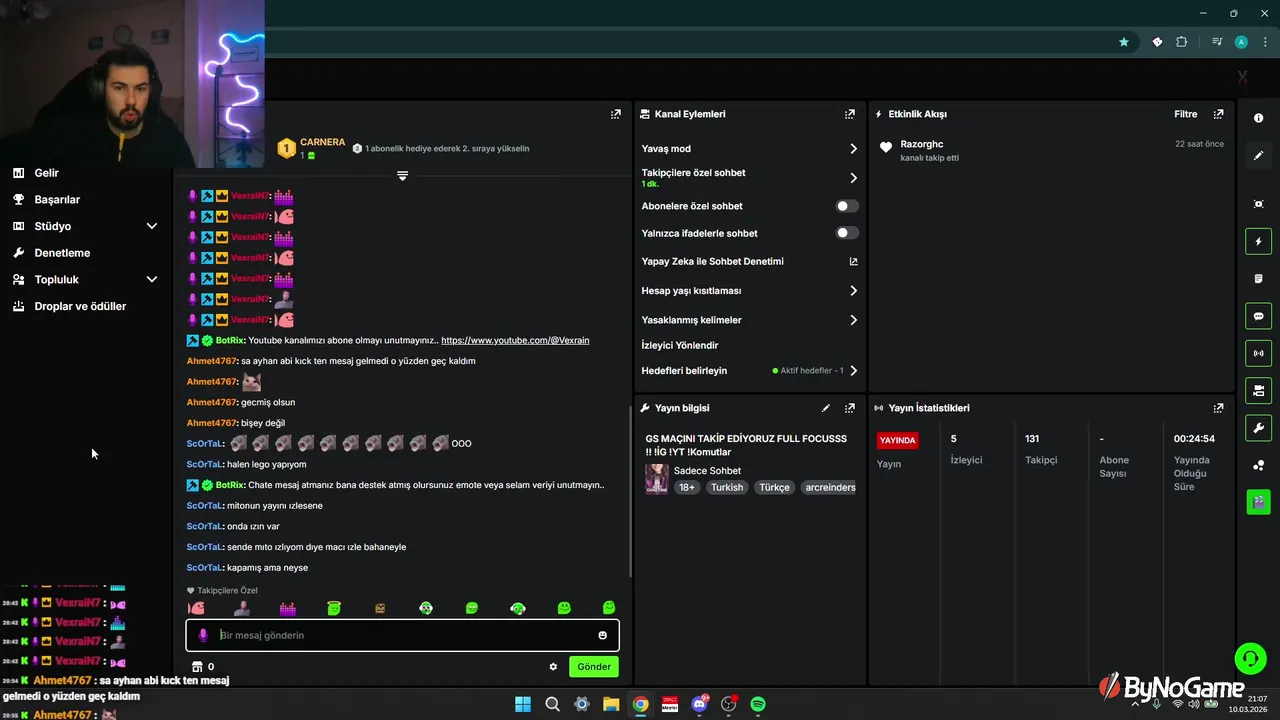Open File Explorer from the taskbar
The height and width of the screenshot is (720, 1280).
[x=611, y=704]
